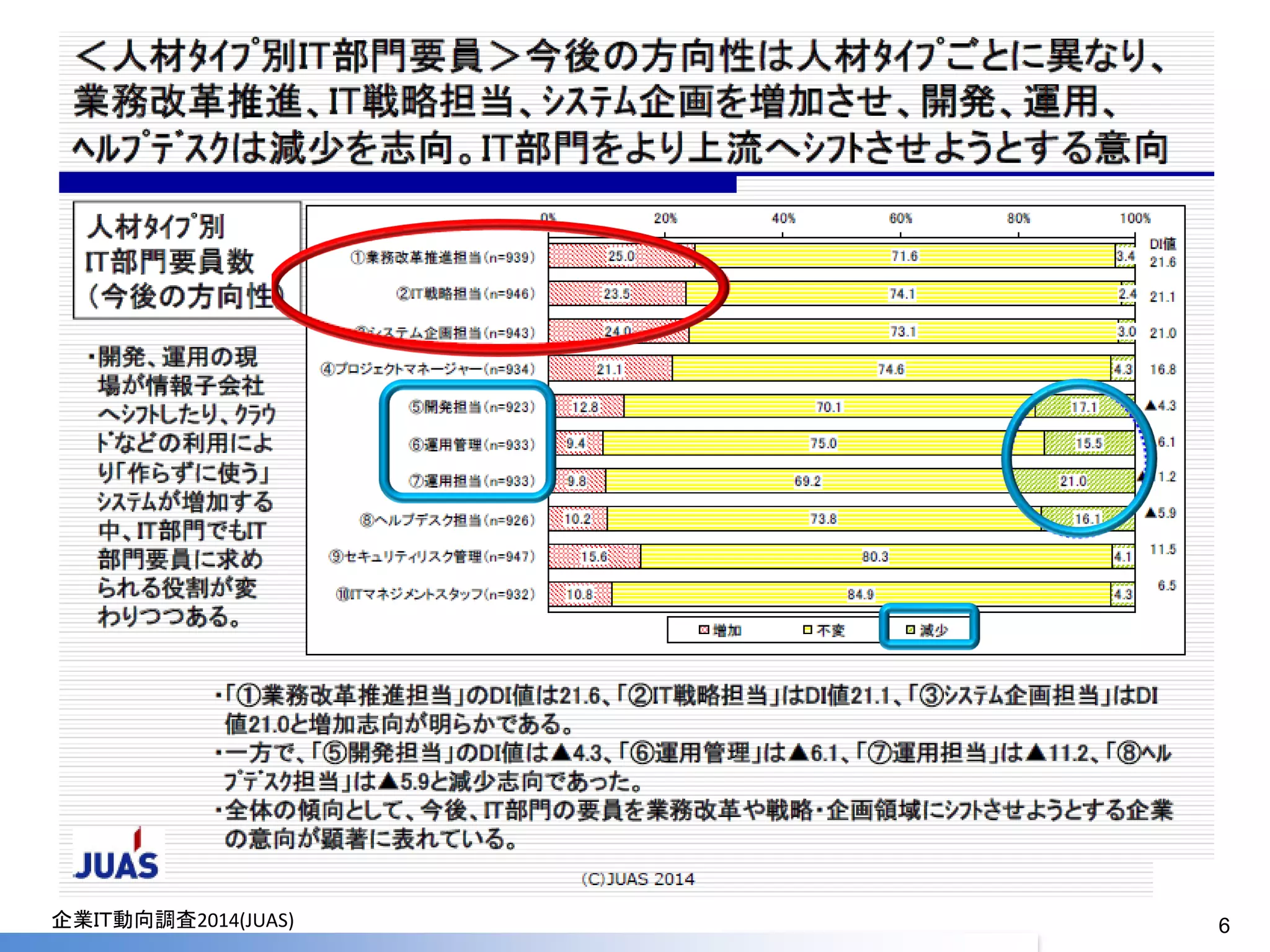Viewport: 1270px width, 952px height.
Task: Click the 増加 legend label
Action: pos(727,630)
